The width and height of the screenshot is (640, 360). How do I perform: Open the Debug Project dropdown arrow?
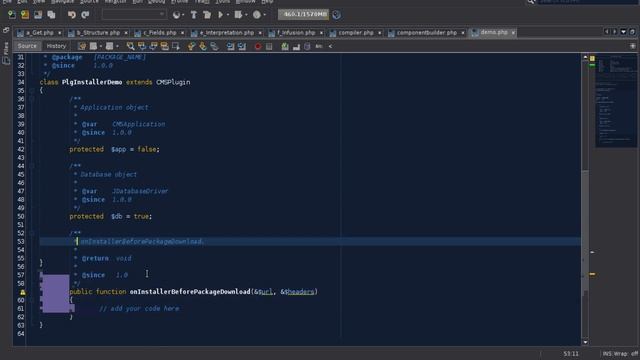(246, 15)
